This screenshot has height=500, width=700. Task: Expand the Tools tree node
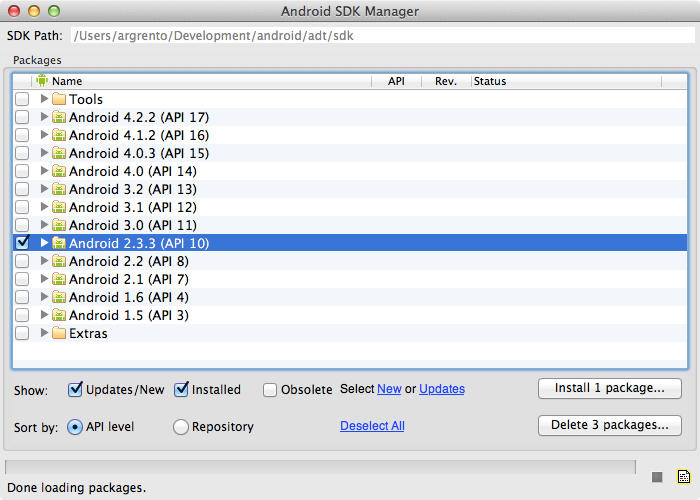[x=44, y=99]
